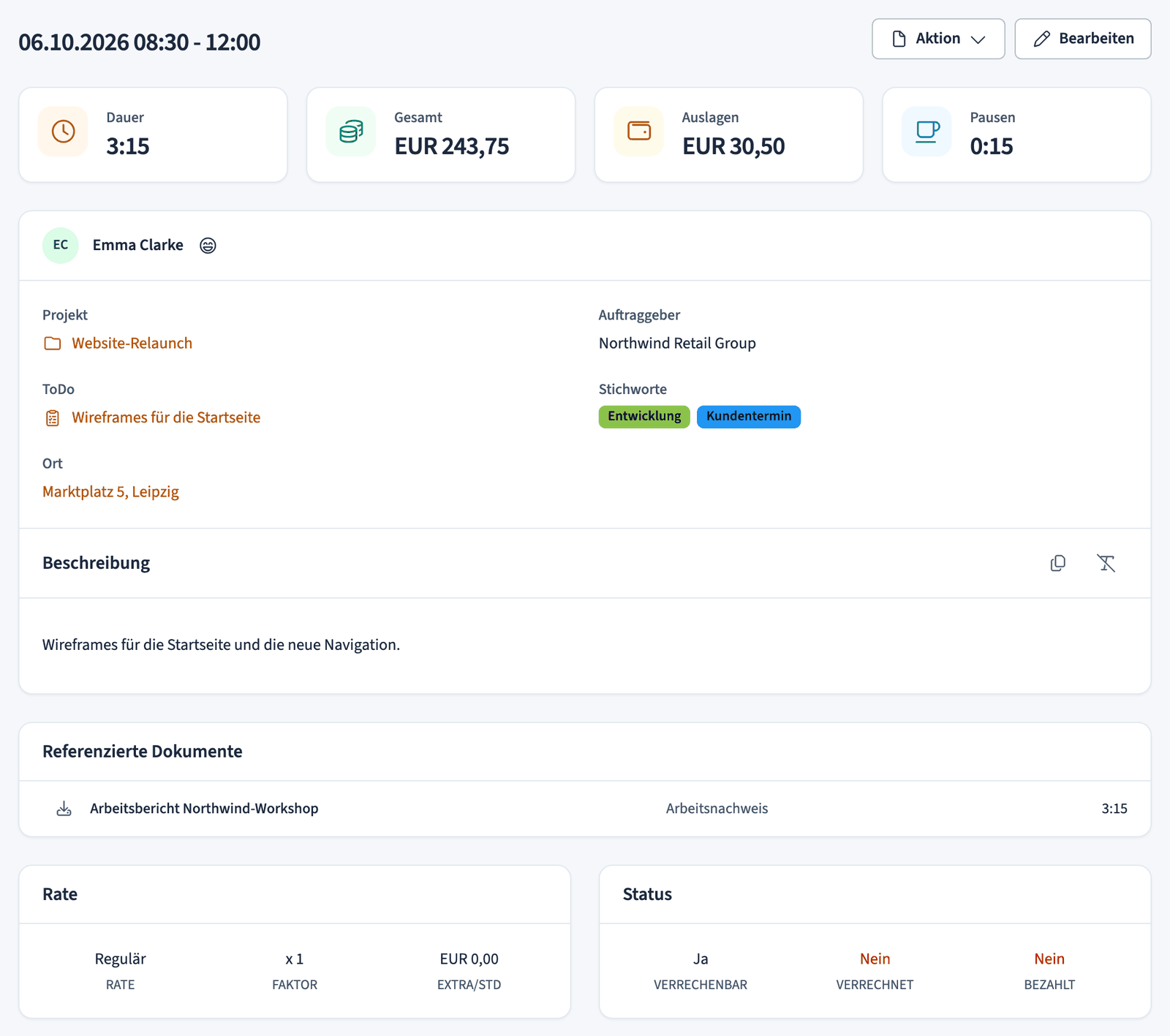Click the todo list icon beside Wireframes

(x=53, y=418)
